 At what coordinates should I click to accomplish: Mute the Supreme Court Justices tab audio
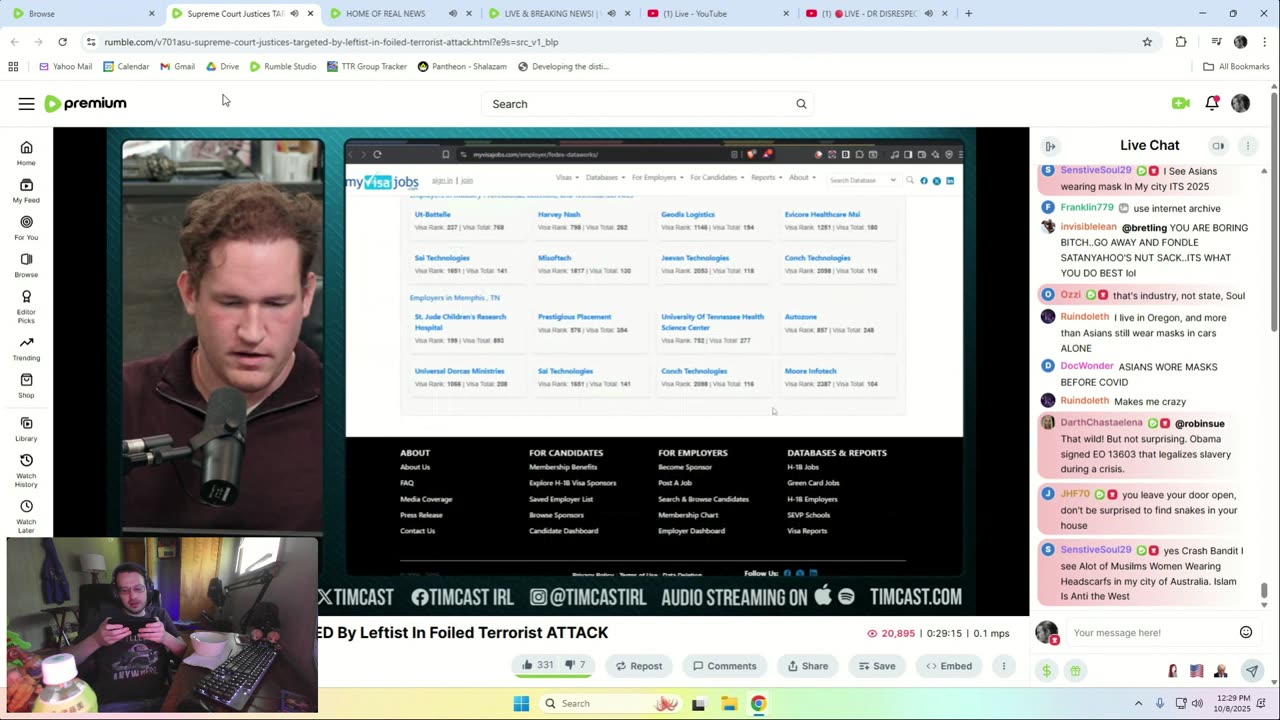tap(294, 14)
